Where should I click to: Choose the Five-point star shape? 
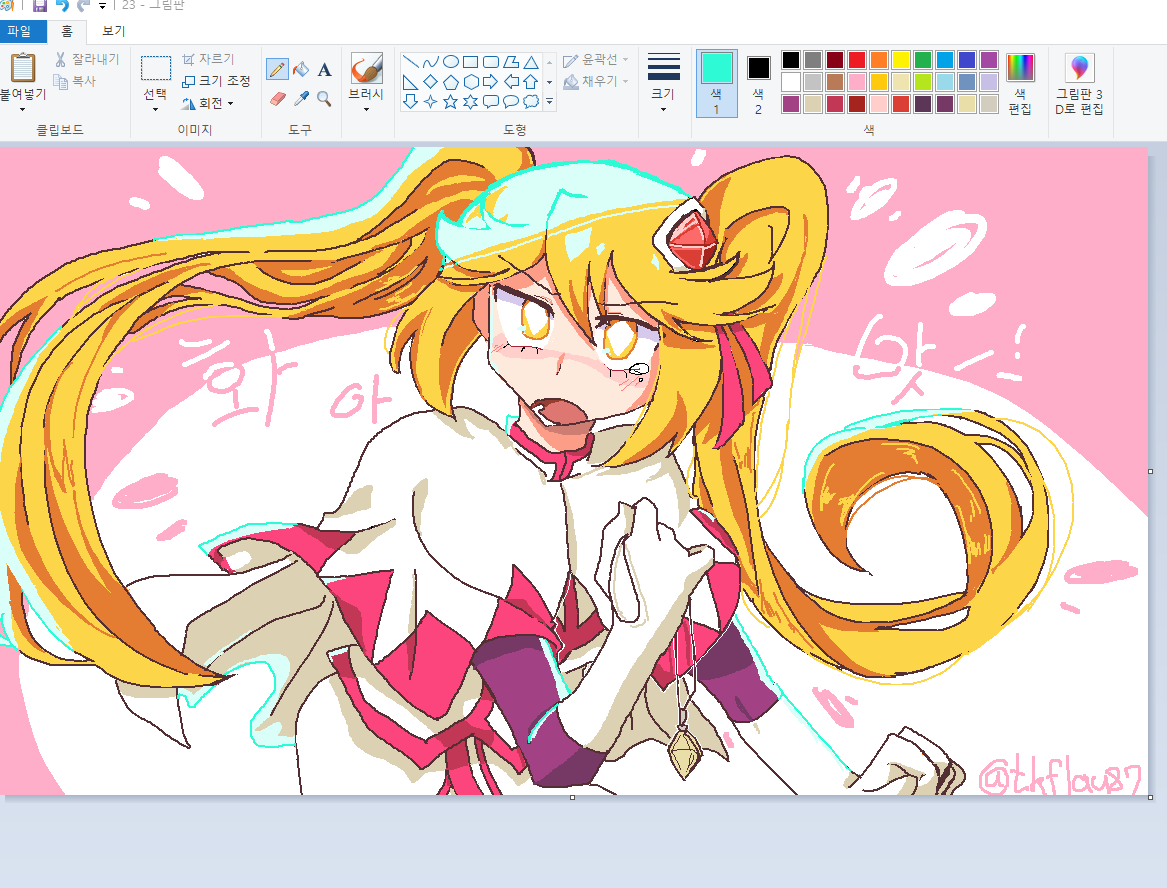coord(450,102)
